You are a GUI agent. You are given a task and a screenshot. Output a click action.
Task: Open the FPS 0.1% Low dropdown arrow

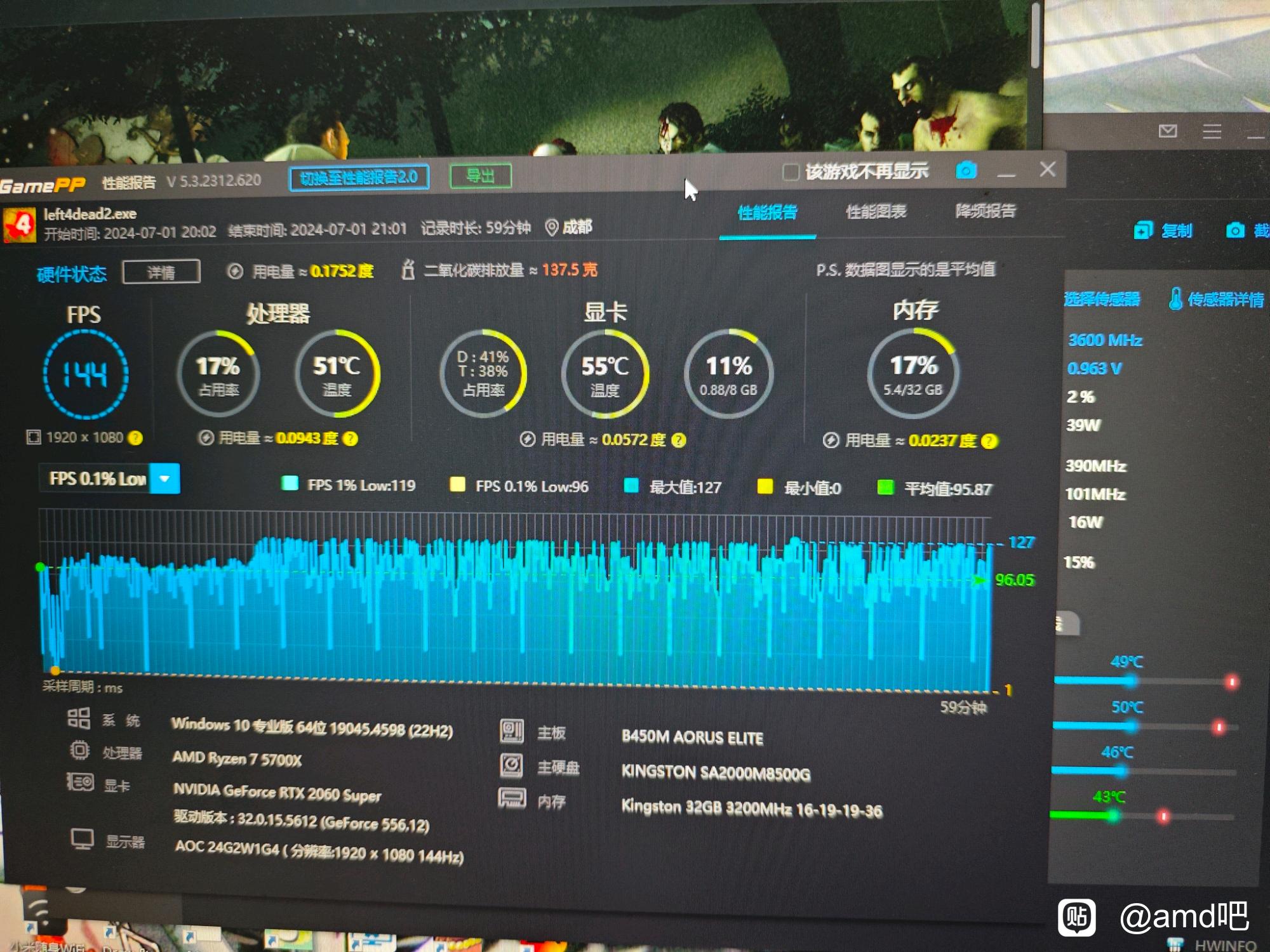pyautogui.click(x=165, y=479)
